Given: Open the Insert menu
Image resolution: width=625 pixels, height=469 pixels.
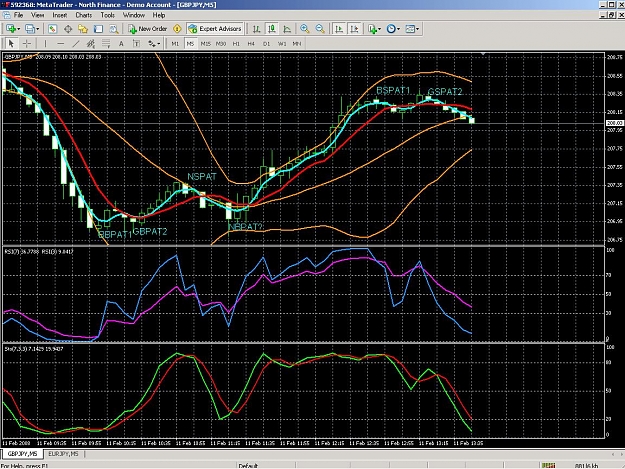Looking at the screenshot, I should pos(60,15).
